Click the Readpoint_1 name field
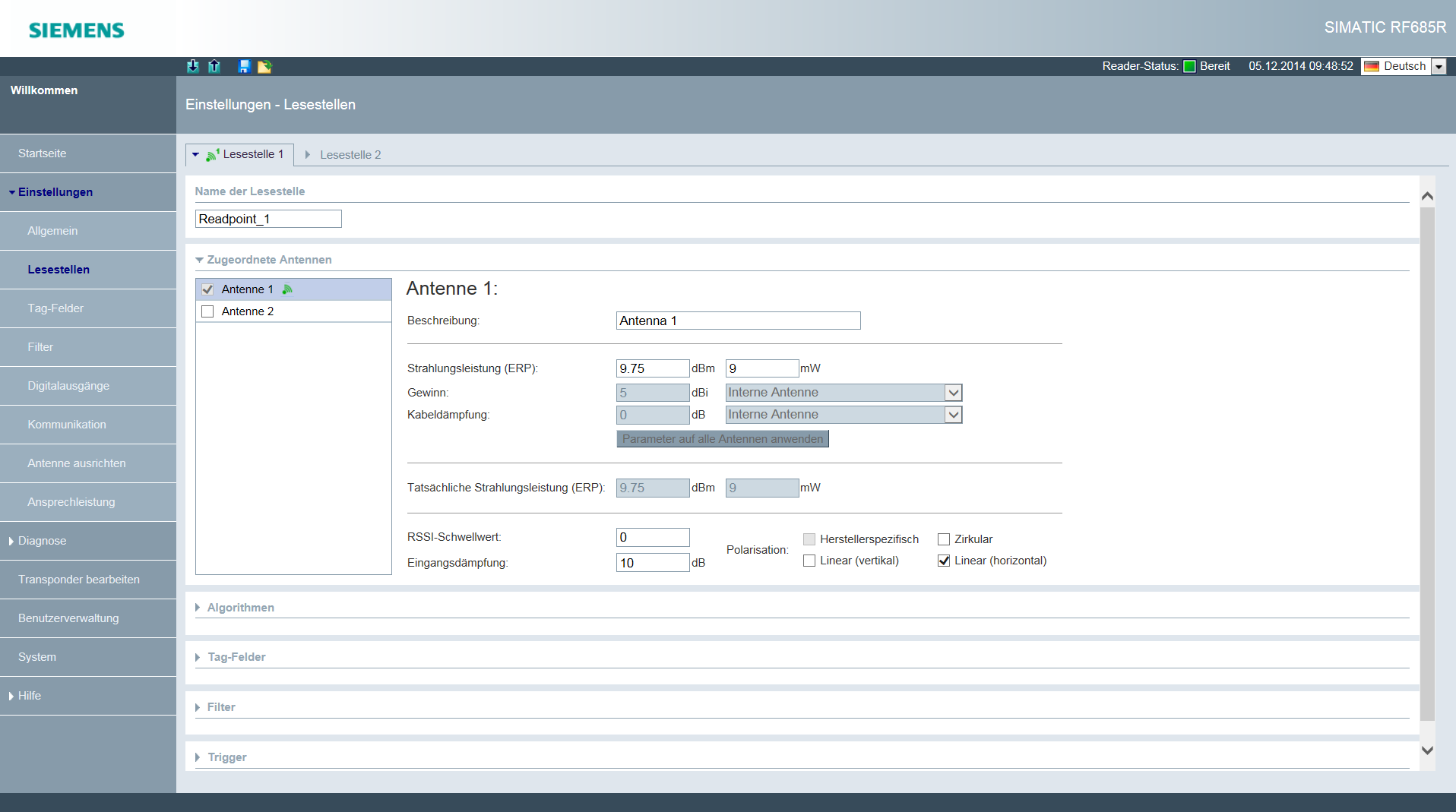The height and width of the screenshot is (812, 1456). tap(268, 219)
